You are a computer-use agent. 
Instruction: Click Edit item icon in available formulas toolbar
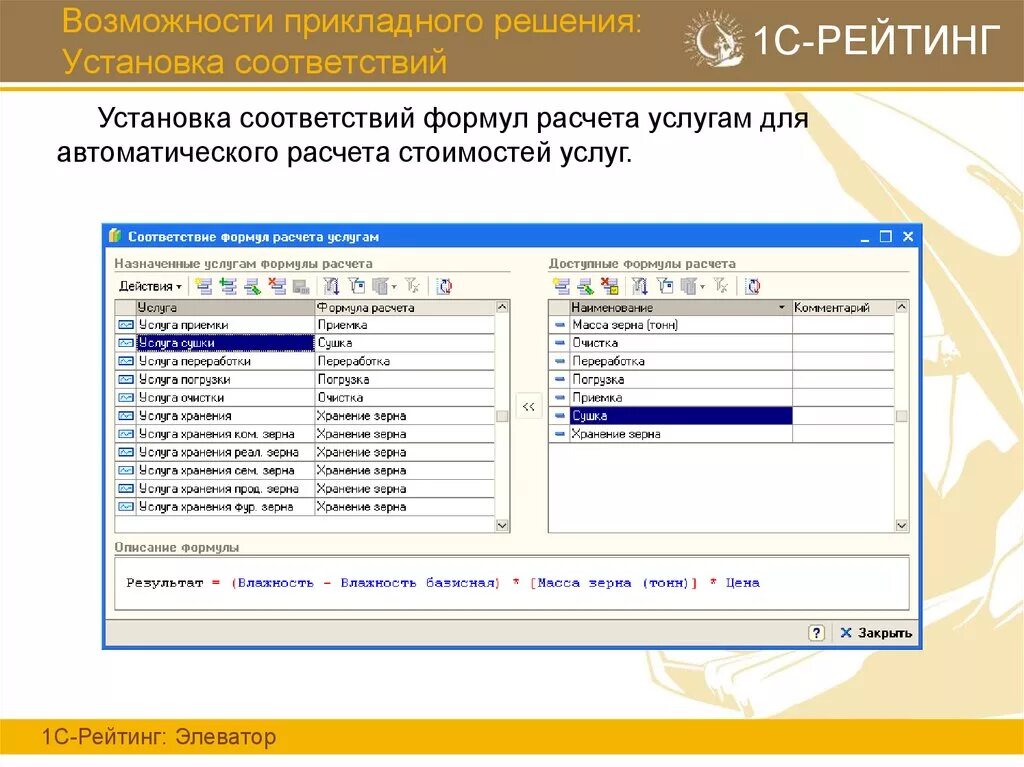tap(585, 286)
